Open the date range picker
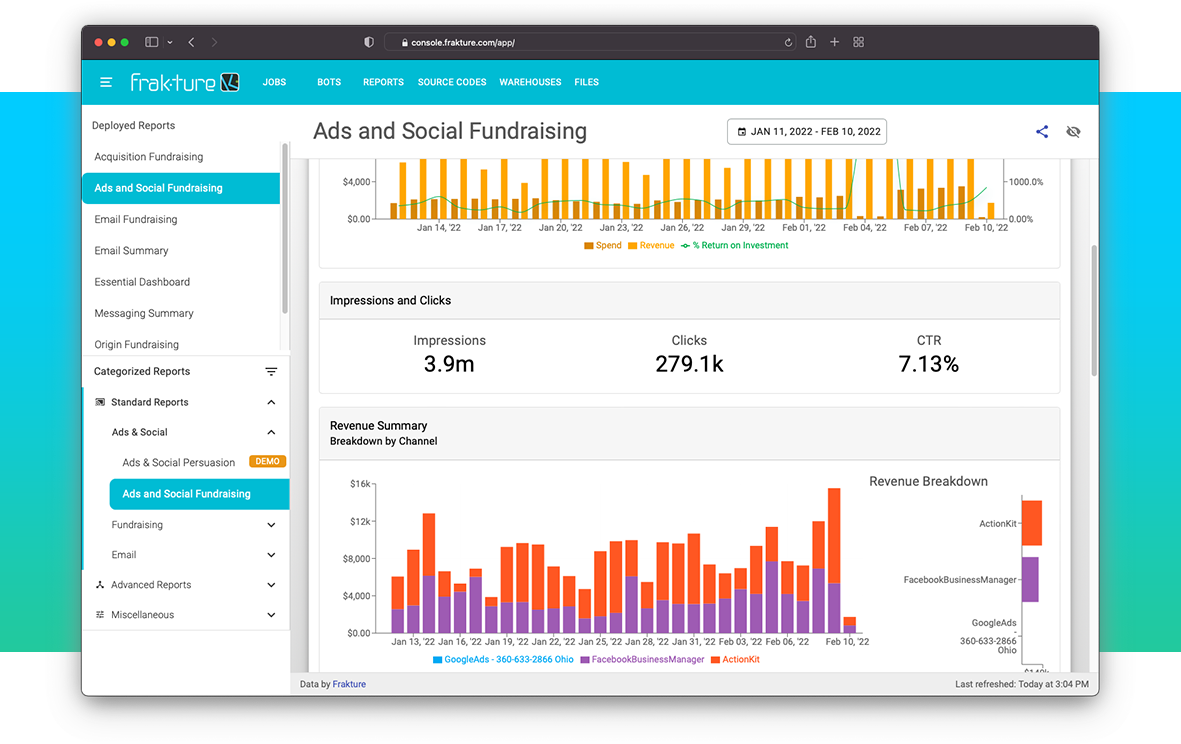 click(x=807, y=132)
